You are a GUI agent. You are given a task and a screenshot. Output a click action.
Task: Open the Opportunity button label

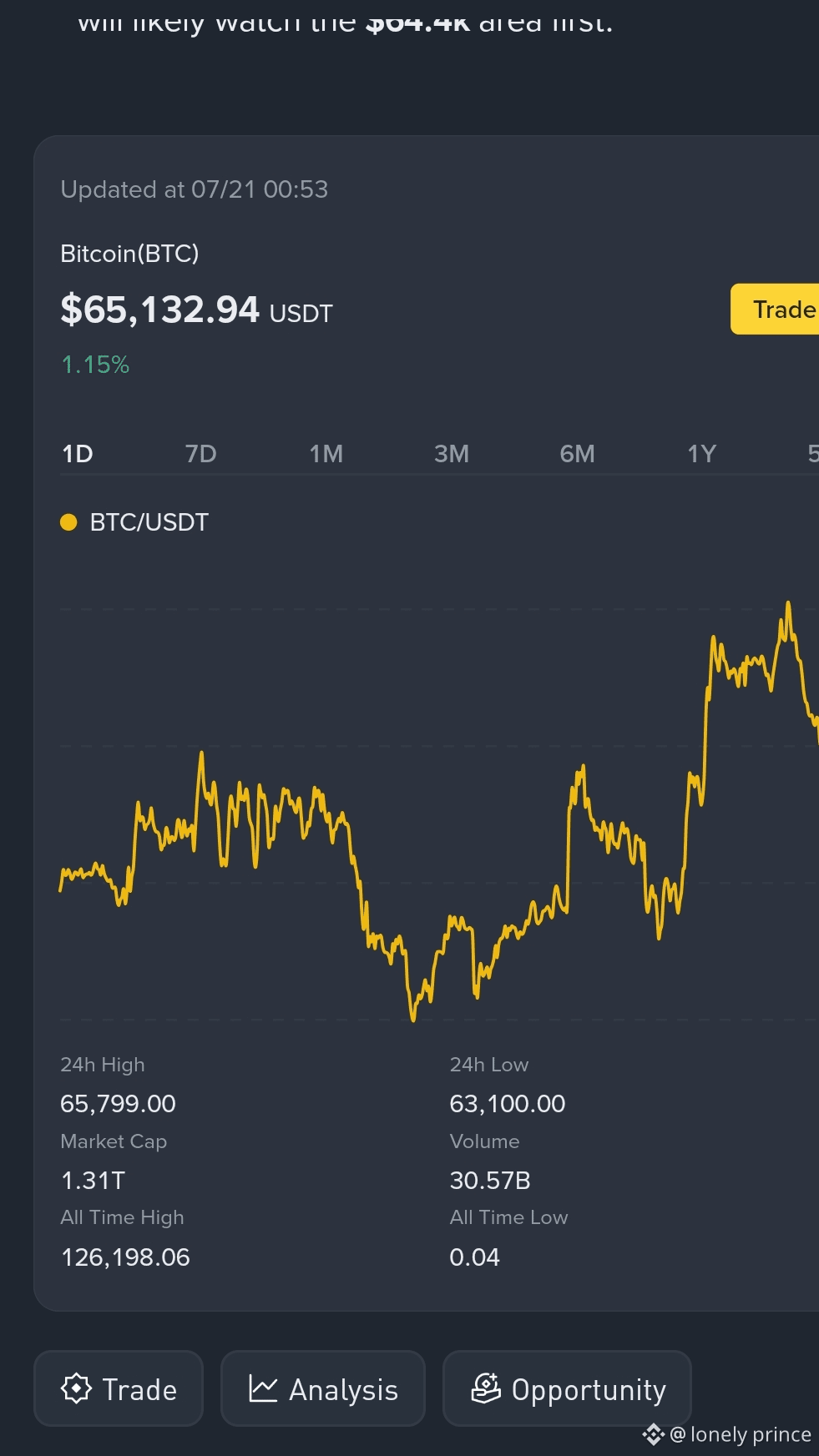point(589,1390)
